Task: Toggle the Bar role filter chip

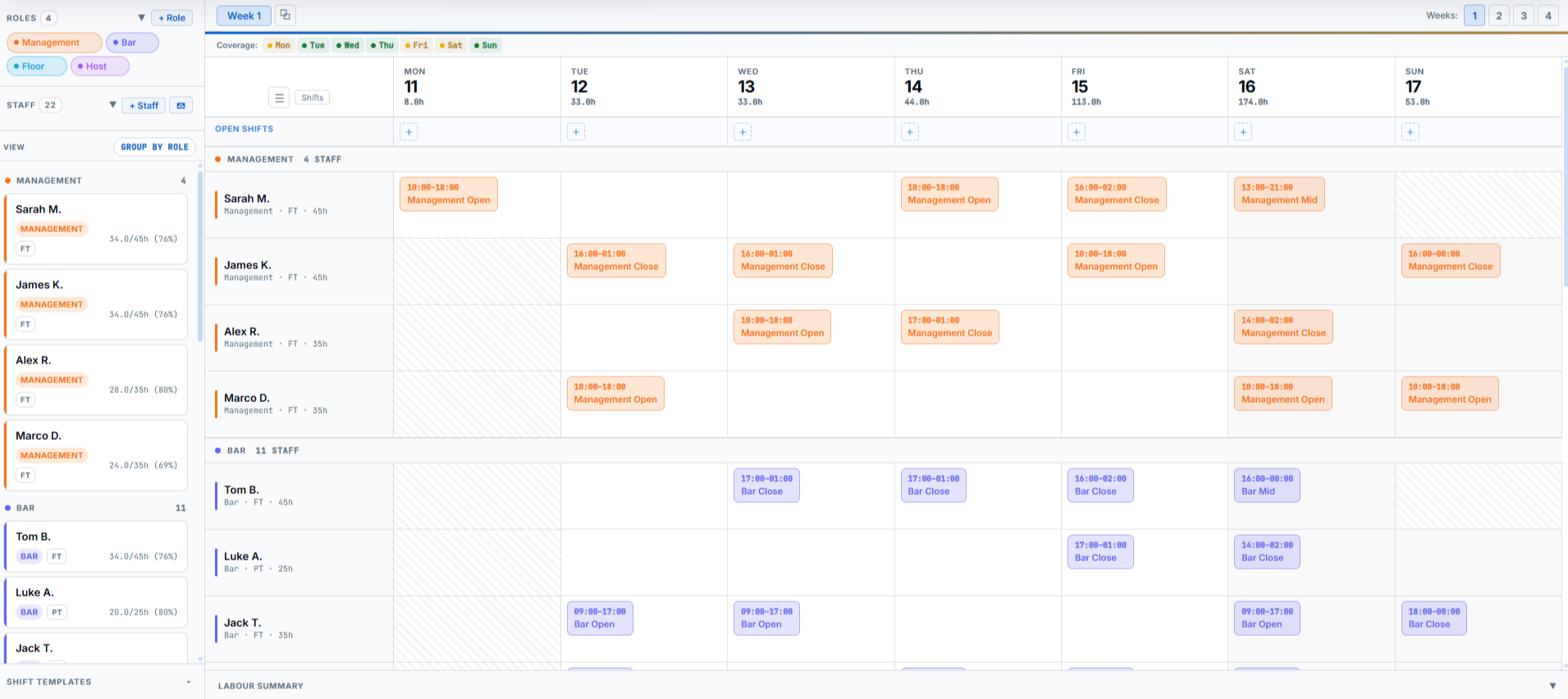Action: 132,43
